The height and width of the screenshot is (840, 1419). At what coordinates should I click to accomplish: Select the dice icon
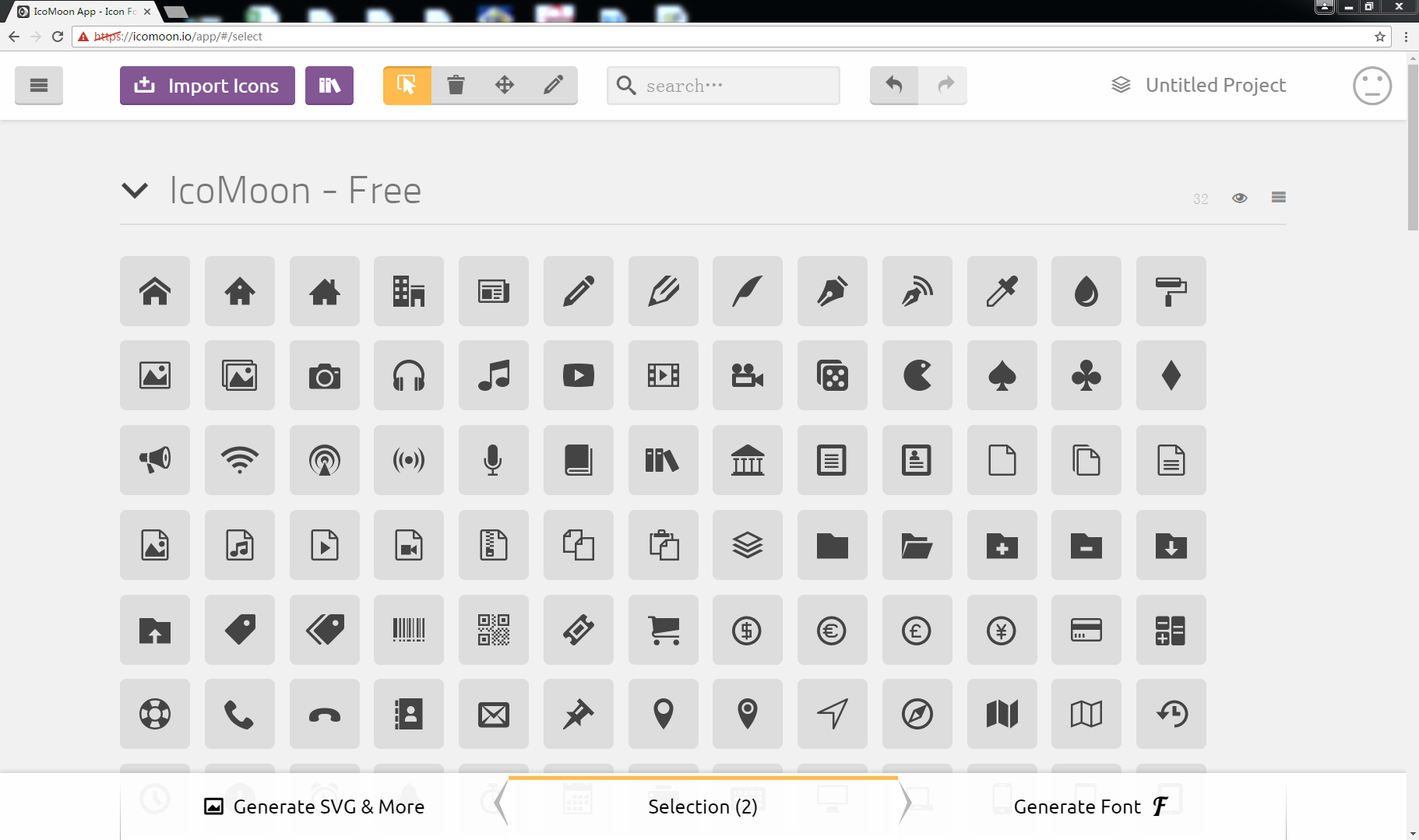pyautogui.click(x=833, y=375)
